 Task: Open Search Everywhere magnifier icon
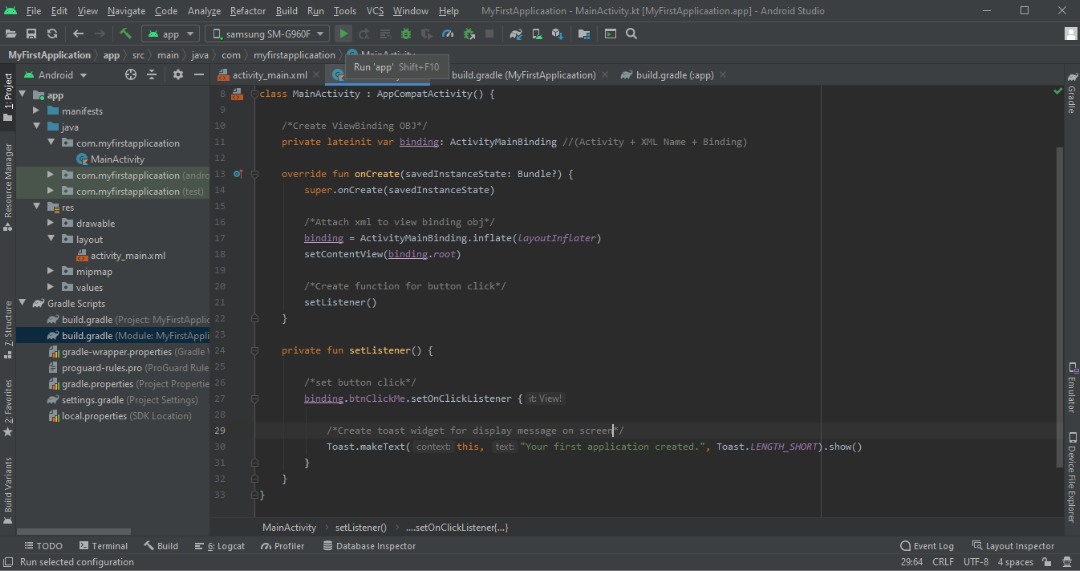point(631,34)
